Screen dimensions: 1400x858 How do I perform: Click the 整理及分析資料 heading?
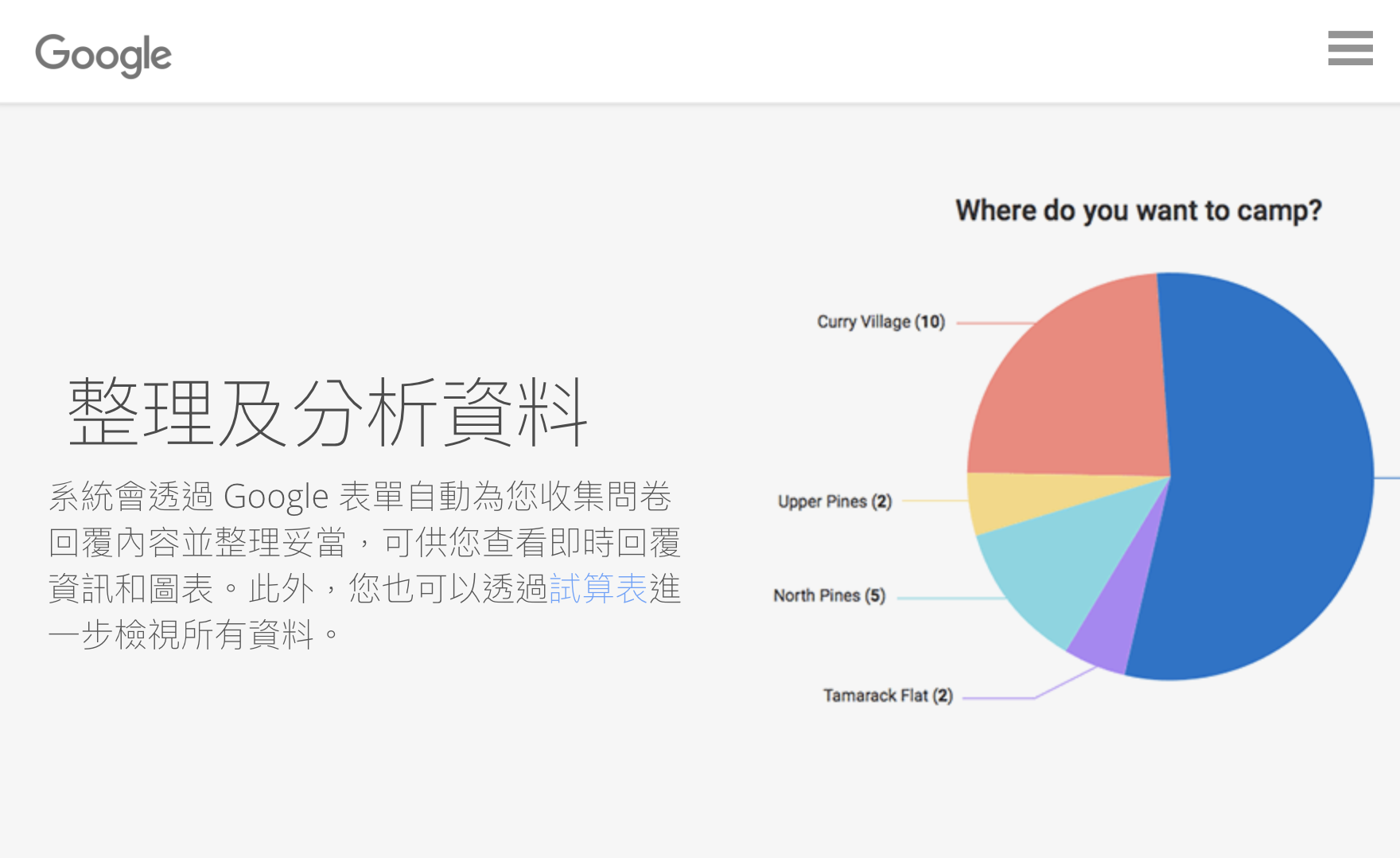point(328,412)
